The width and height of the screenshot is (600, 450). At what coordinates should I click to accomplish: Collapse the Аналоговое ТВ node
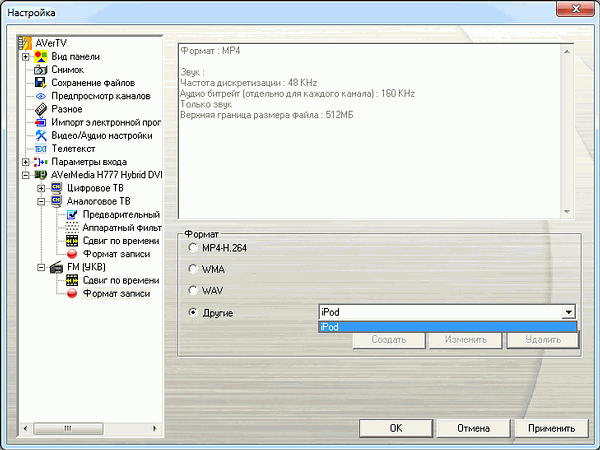pos(41,202)
